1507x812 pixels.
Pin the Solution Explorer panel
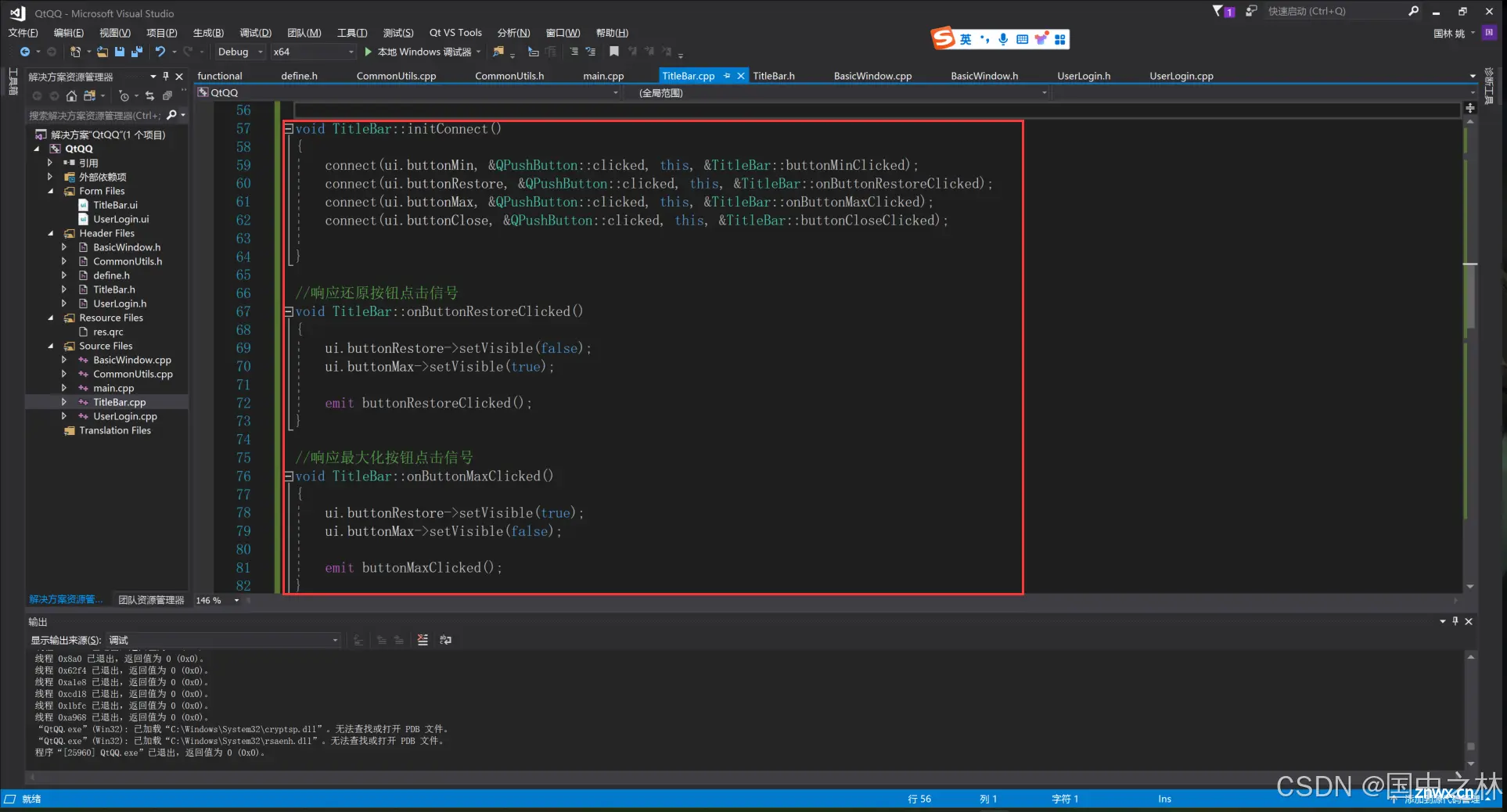coord(166,76)
